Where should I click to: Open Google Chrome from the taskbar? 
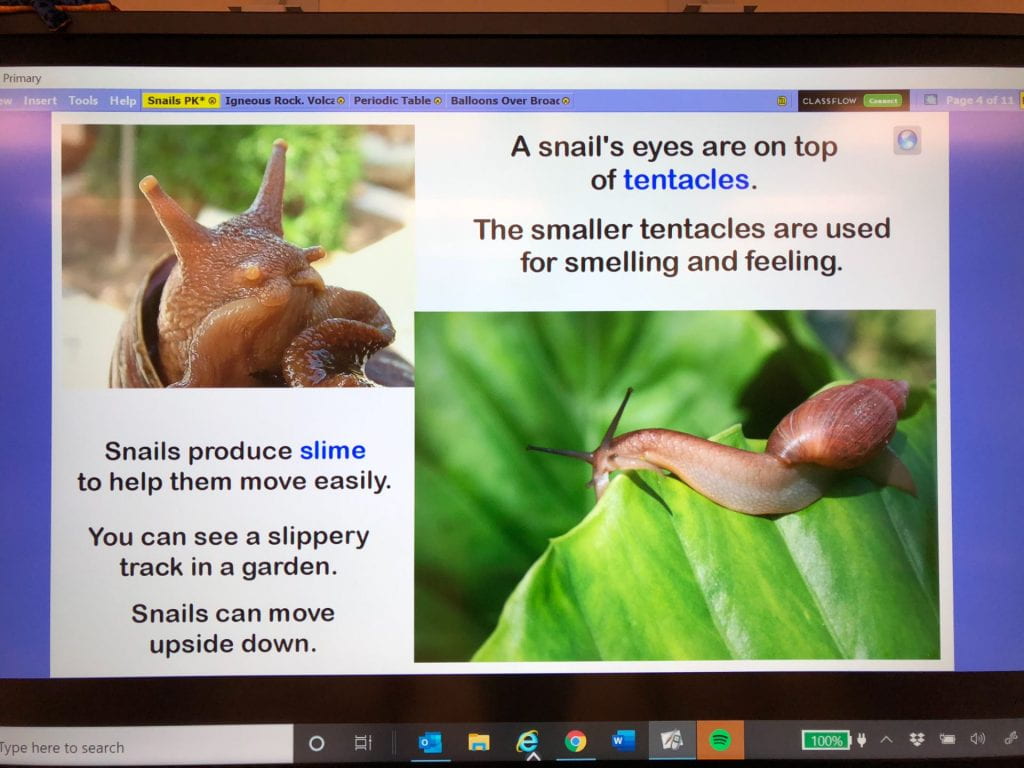pyautogui.click(x=575, y=741)
